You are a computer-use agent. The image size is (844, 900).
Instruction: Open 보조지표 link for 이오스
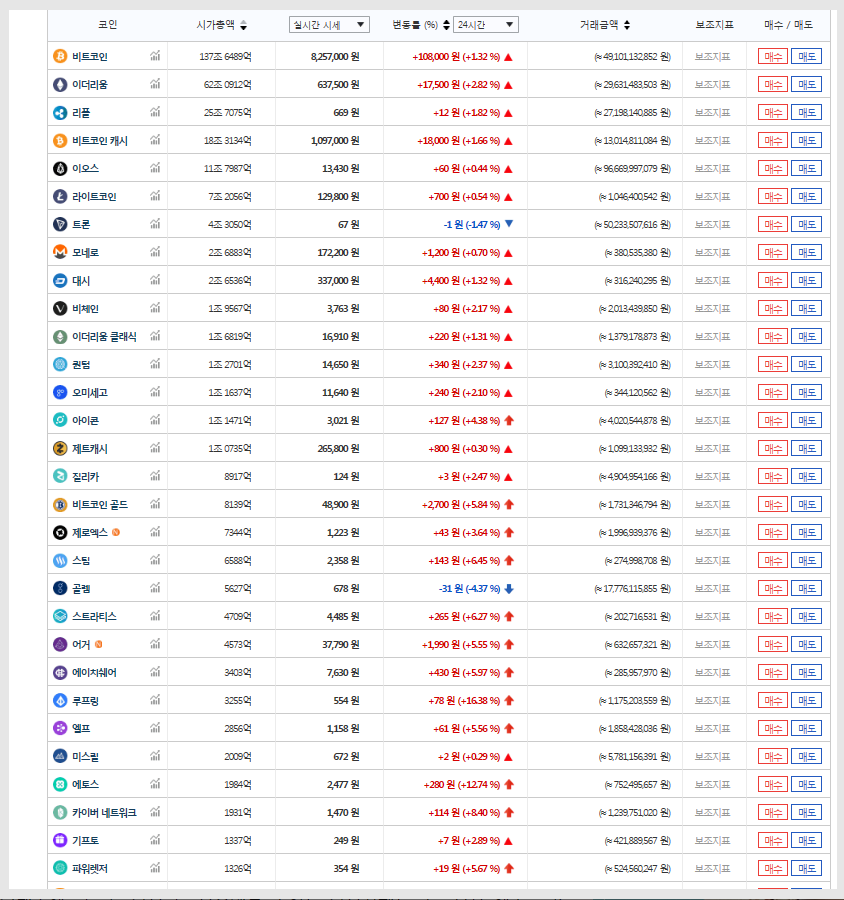pos(713,169)
